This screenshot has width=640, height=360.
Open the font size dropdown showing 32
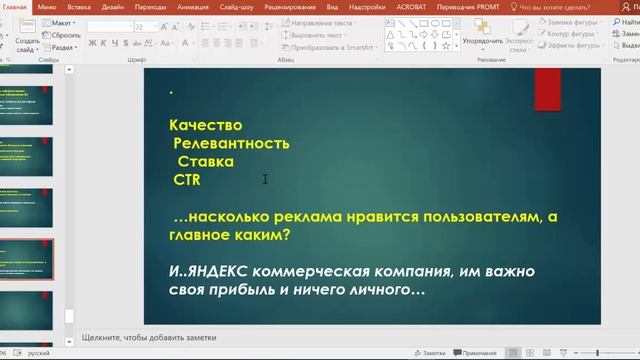(x=146, y=27)
